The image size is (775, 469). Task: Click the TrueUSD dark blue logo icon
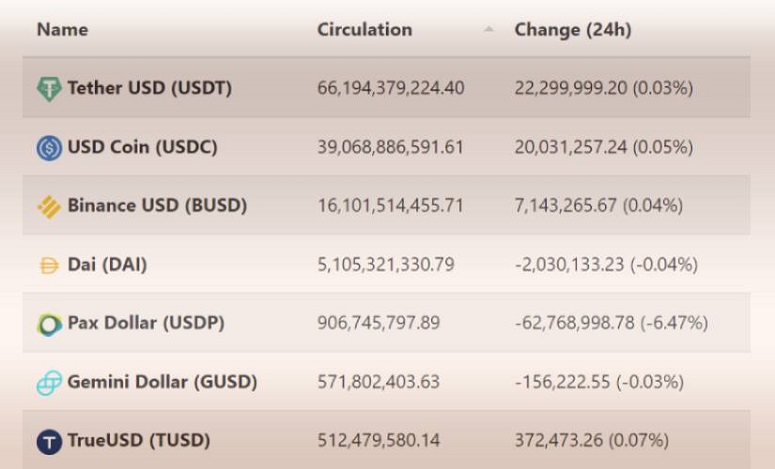pyautogui.click(x=49, y=441)
